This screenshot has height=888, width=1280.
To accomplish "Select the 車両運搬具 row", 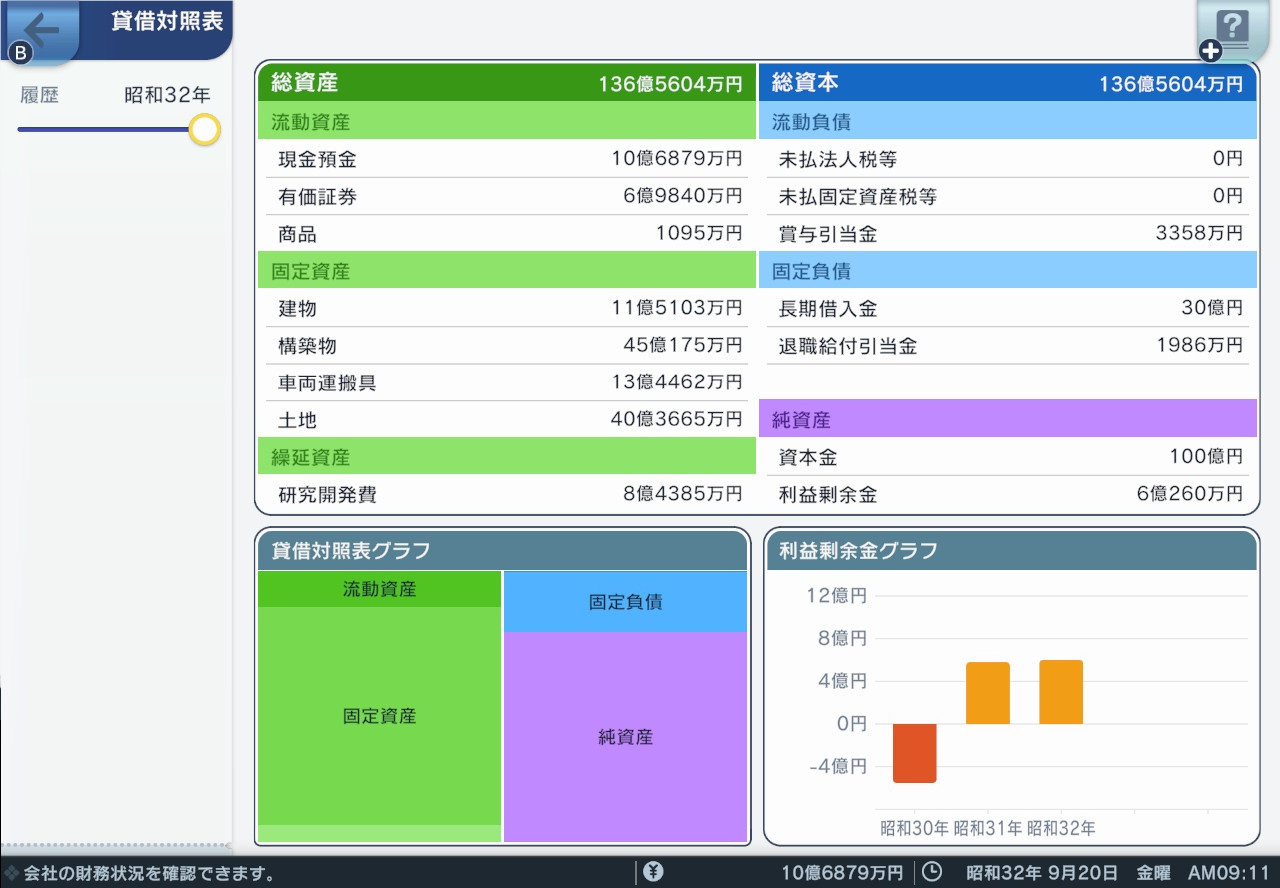I will pos(507,382).
